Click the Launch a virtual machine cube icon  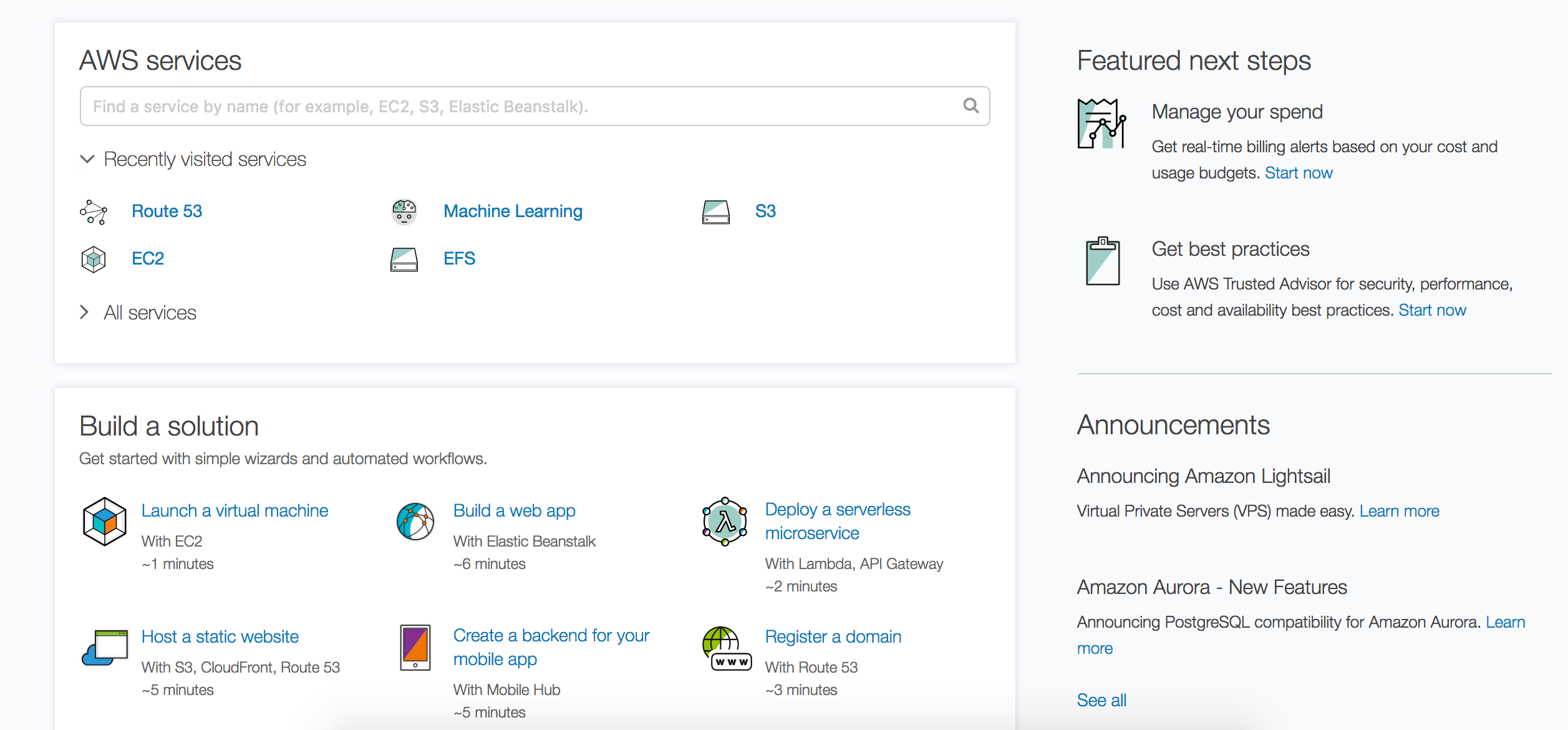(105, 522)
